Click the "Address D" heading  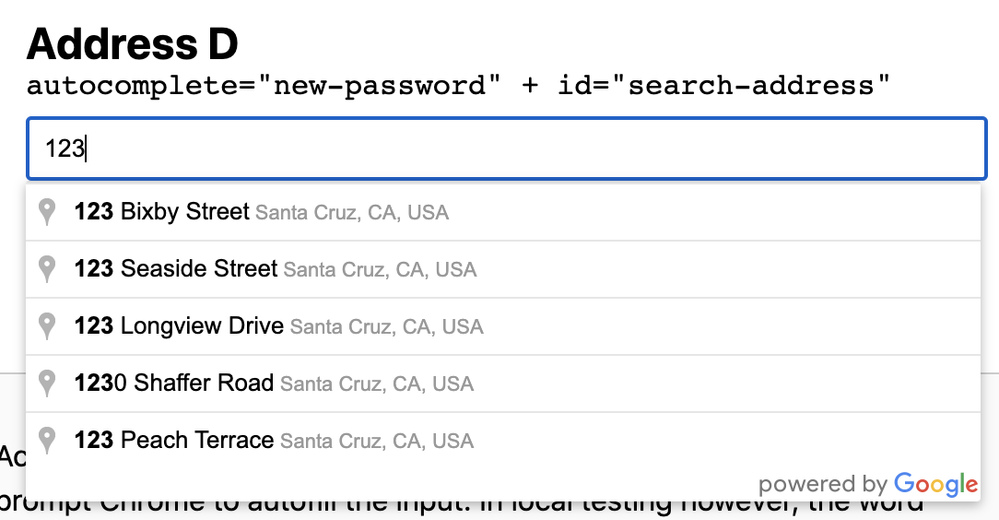point(133,43)
